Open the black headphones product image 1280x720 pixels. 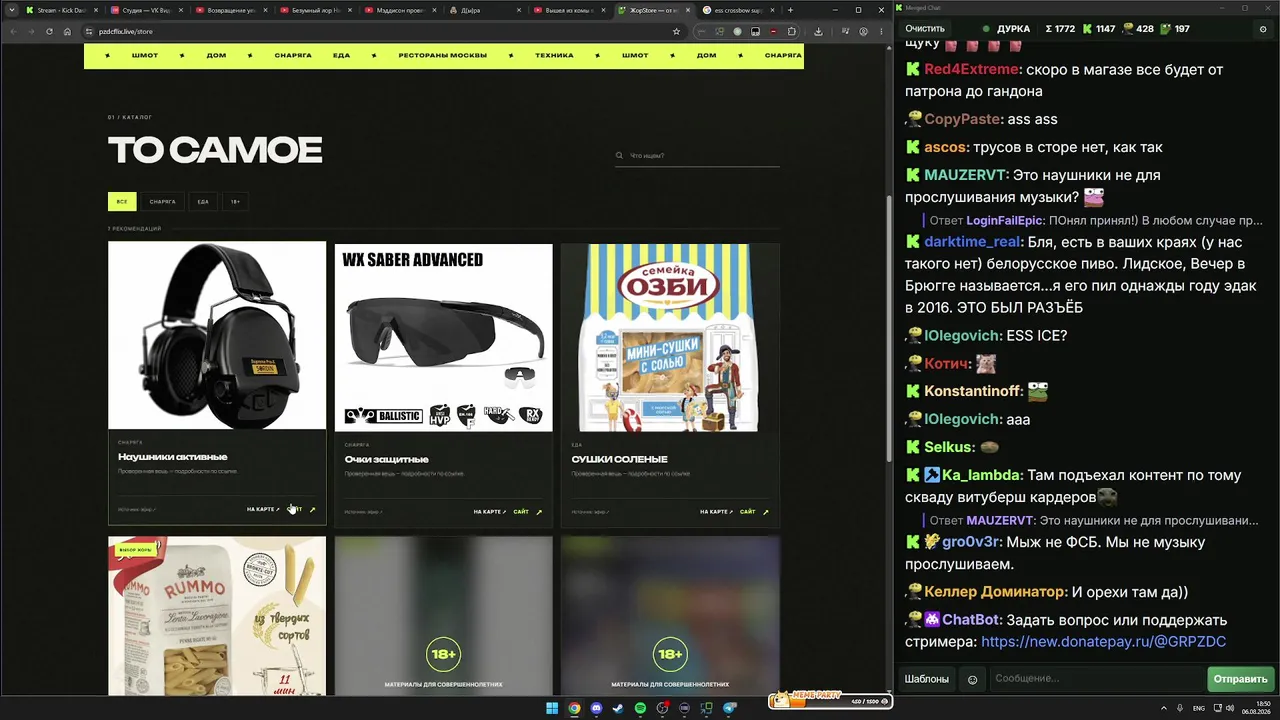tap(217, 335)
